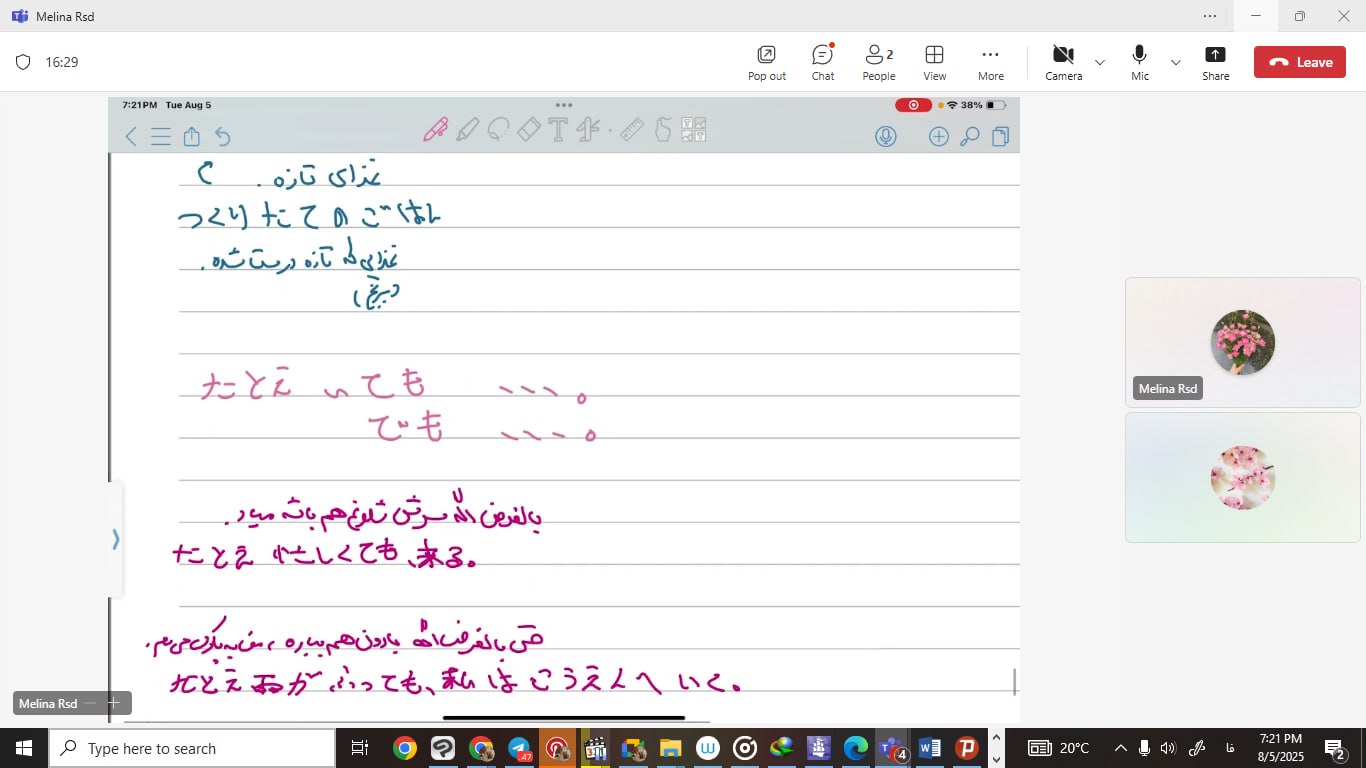Open the Windows Start menu
The width and height of the screenshot is (1366, 768).
(x=24, y=748)
